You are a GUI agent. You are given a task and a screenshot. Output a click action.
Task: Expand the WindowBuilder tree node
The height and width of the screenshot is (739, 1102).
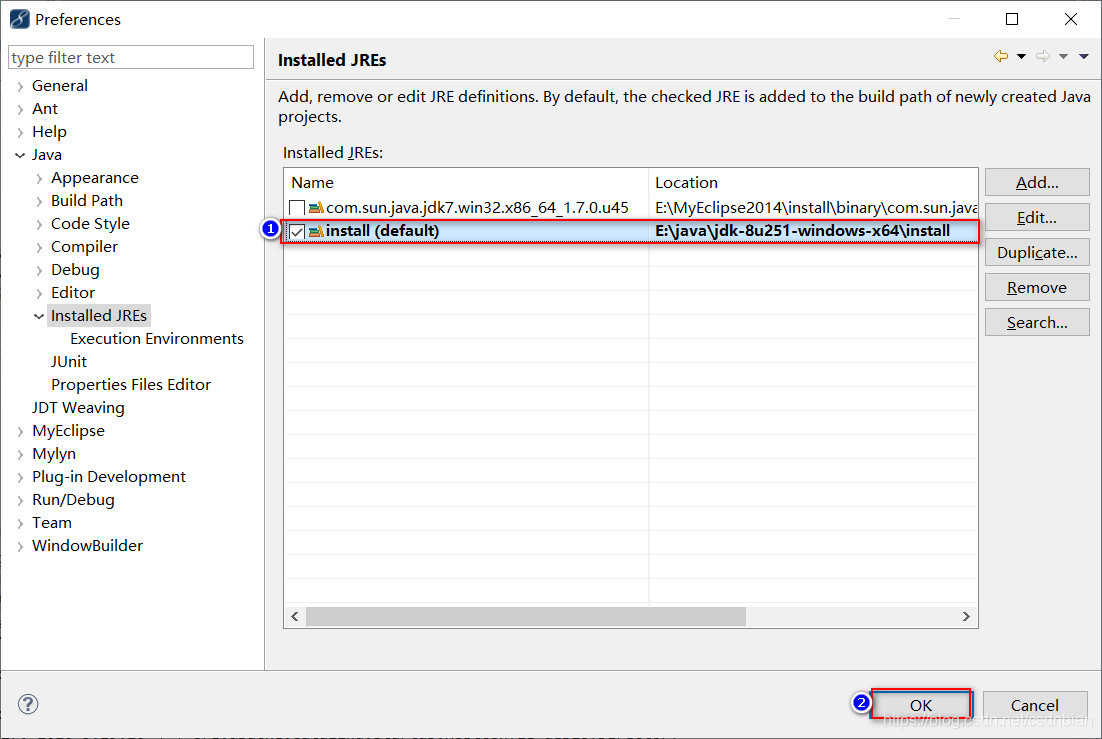coord(20,546)
